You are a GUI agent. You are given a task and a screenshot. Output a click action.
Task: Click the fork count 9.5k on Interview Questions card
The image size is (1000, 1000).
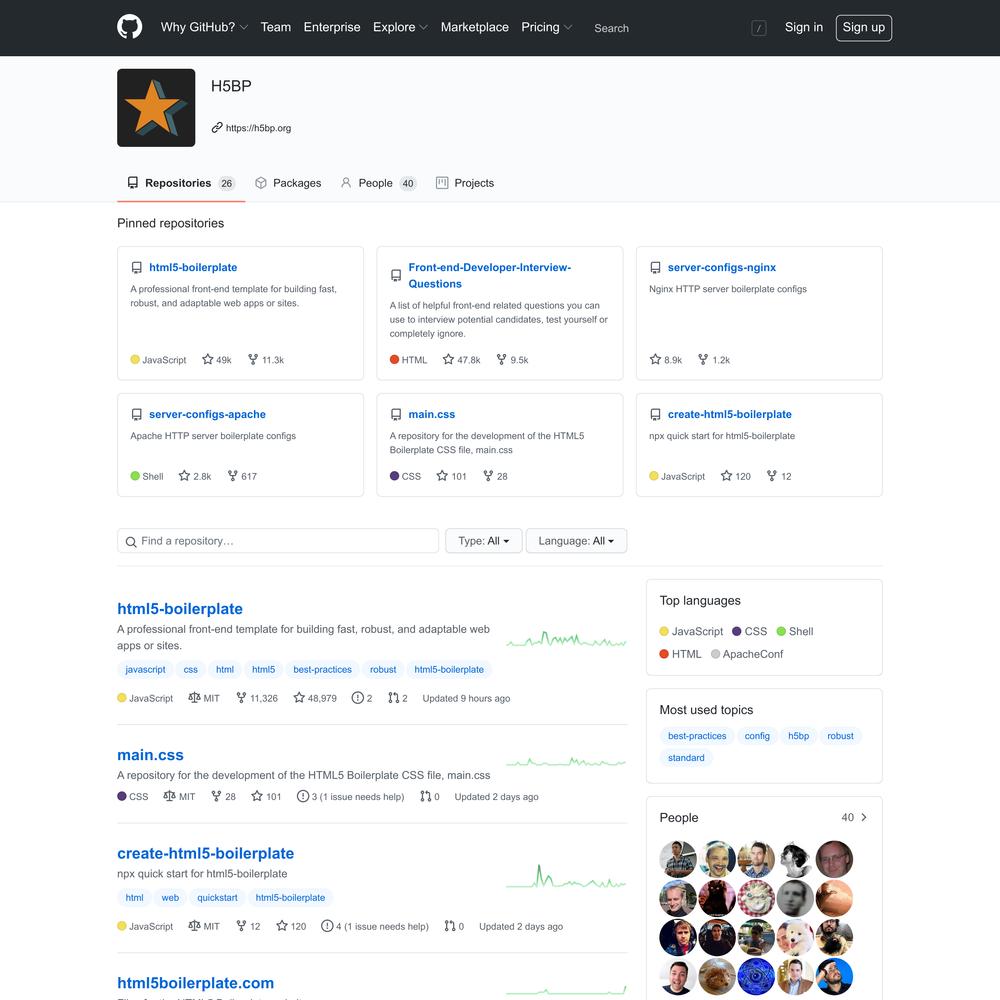point(512,360)
